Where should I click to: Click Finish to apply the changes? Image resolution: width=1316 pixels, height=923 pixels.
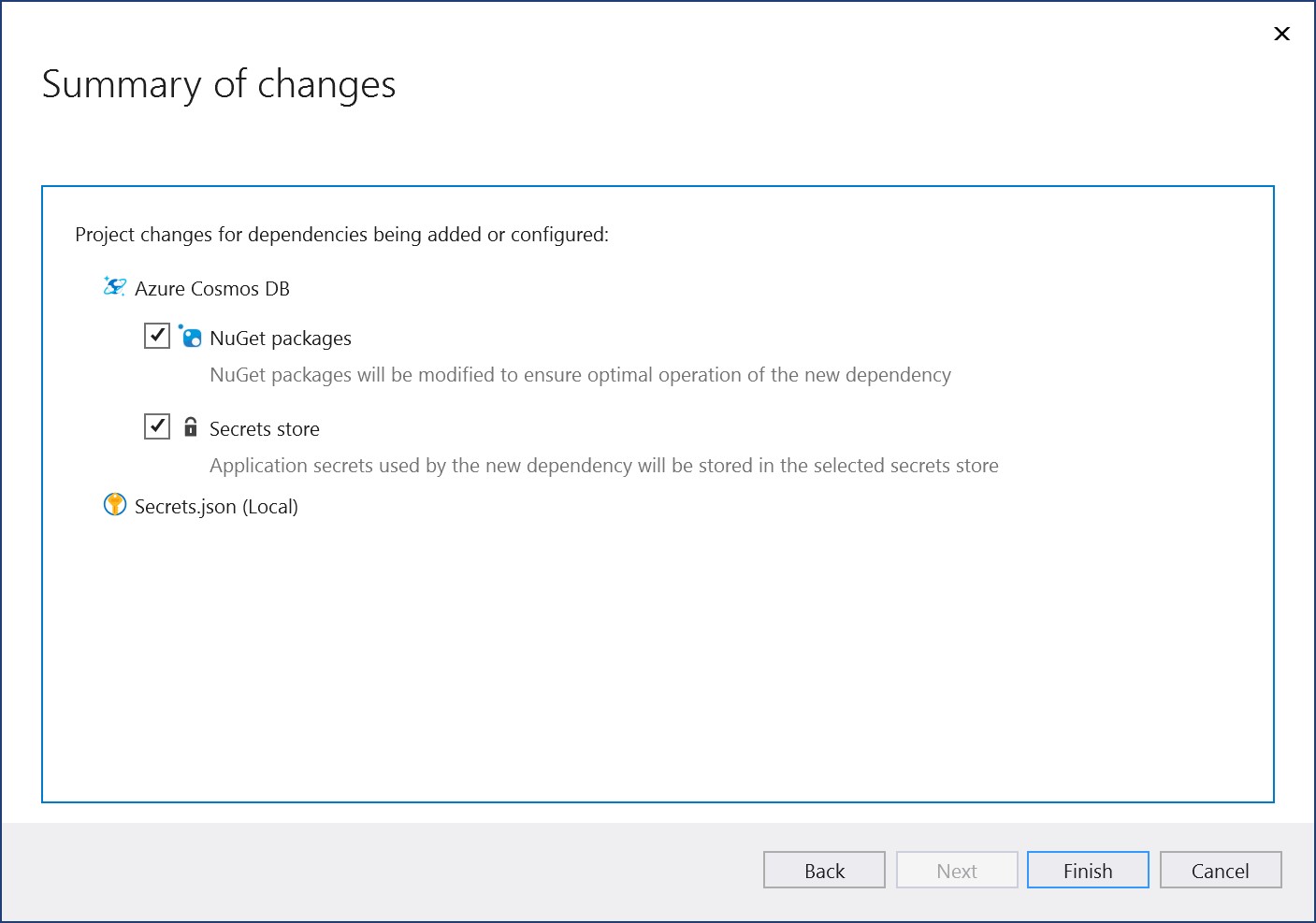pyautogui.click(x=1087, y=870)
